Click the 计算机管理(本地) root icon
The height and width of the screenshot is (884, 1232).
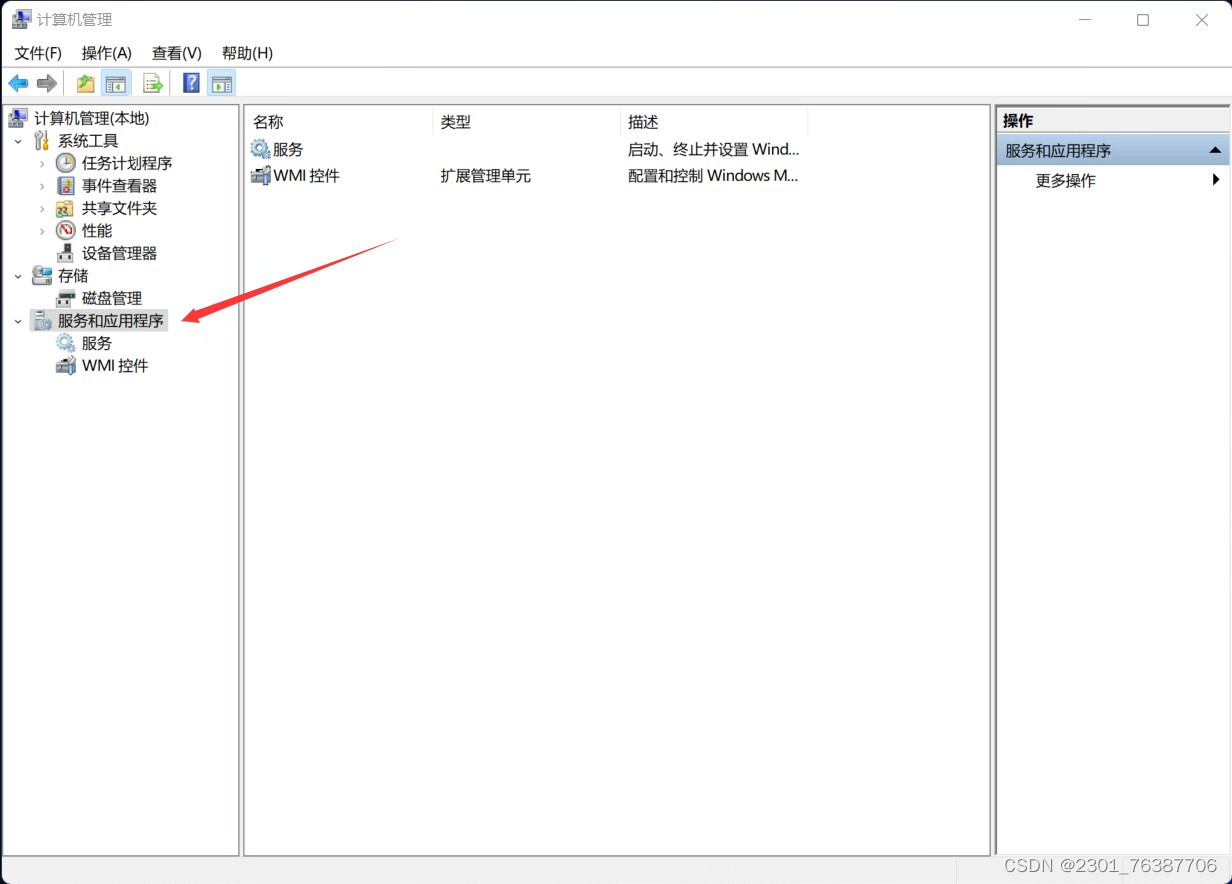tap(18, 118)
